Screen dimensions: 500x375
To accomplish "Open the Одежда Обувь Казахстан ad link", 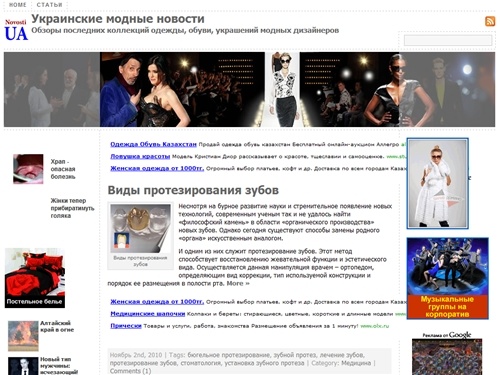I will click(x=153, y=144).
